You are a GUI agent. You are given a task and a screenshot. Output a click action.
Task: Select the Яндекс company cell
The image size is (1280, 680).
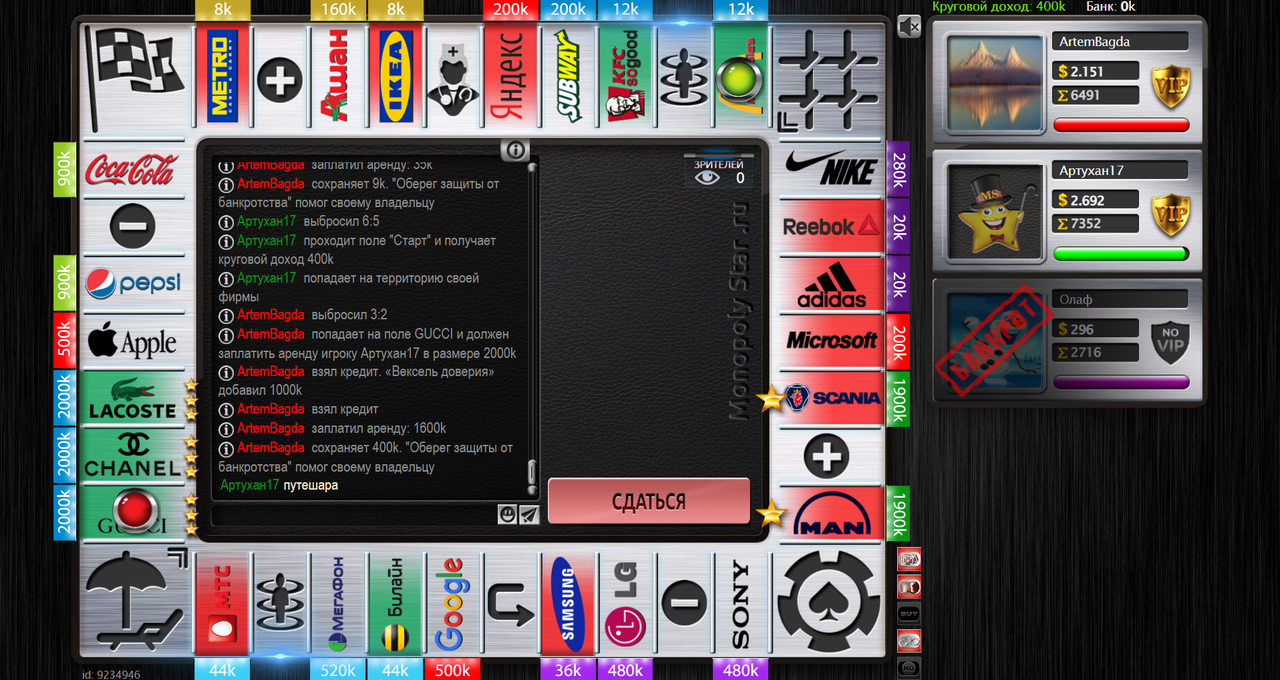pos(511,75)
